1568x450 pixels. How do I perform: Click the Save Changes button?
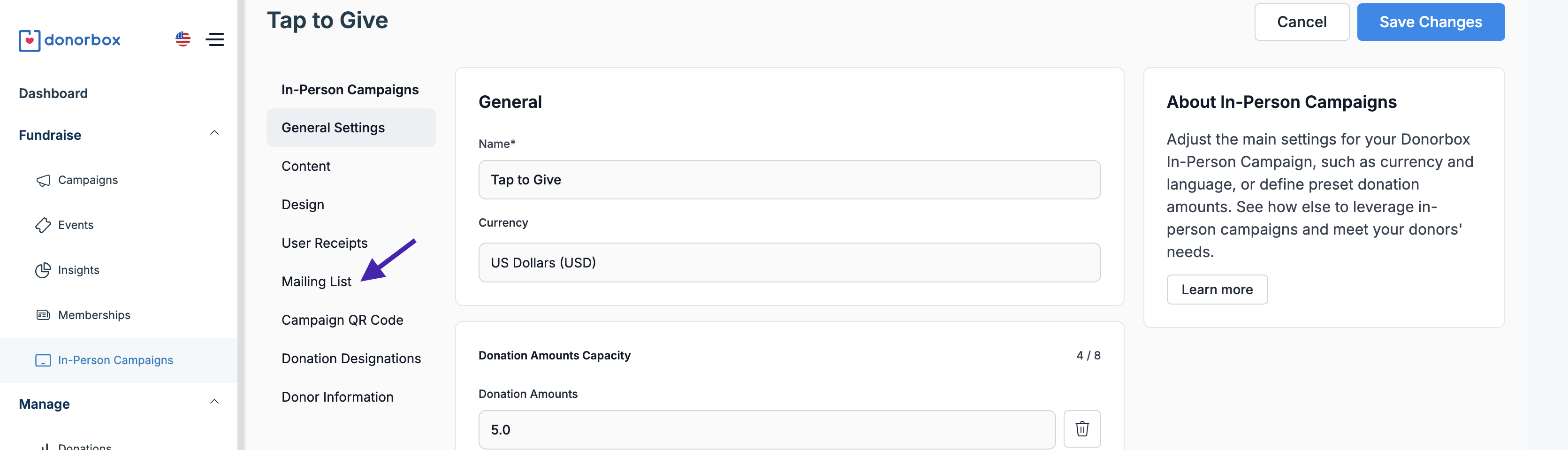tap(1430, 22)
